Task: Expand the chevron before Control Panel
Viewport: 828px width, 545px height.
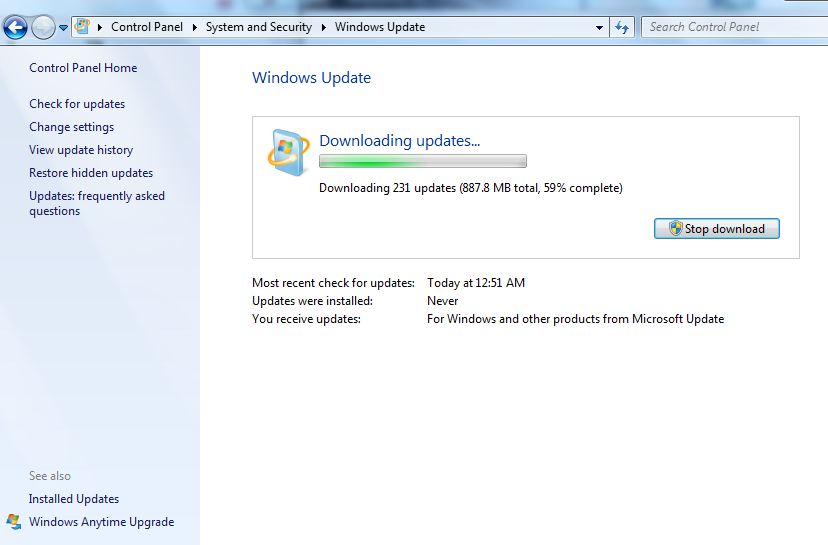Action: (x=99, y=27)
